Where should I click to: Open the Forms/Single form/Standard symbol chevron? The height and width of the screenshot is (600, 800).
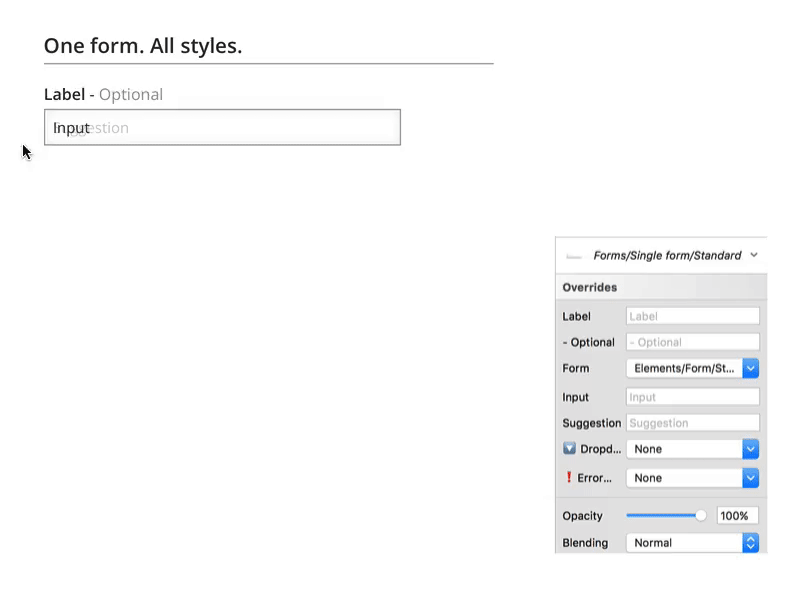tap(753, 255)
